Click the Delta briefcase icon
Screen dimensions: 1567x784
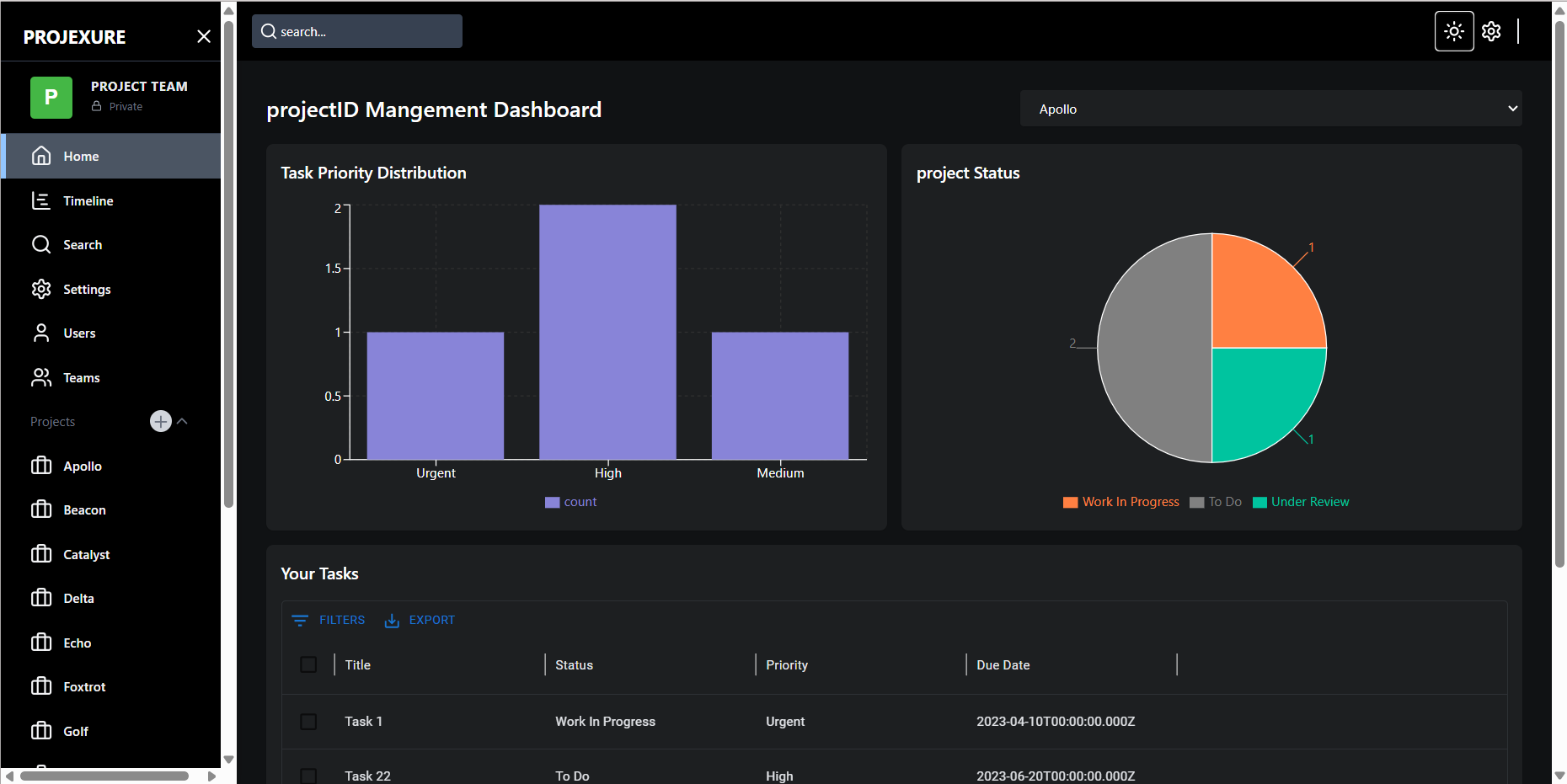41,598
